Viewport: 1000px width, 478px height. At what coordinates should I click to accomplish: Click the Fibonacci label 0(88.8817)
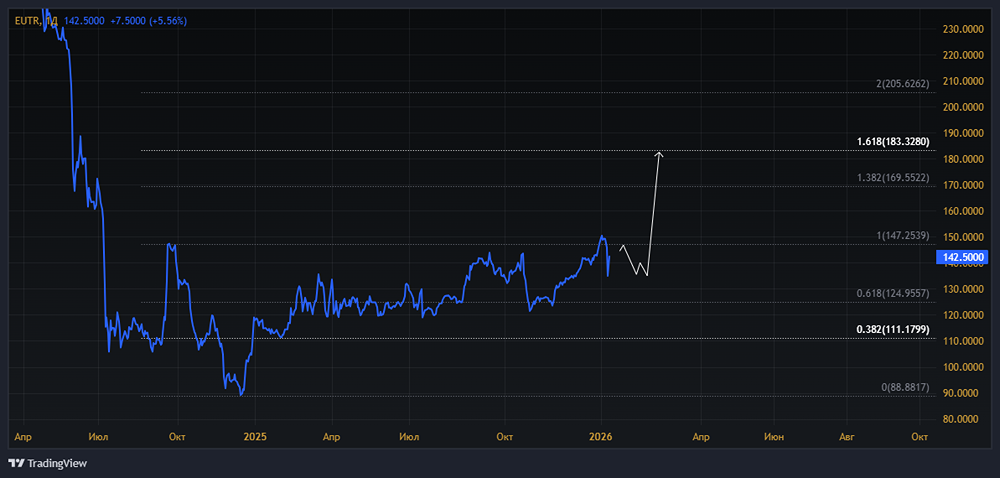(906, 387)
